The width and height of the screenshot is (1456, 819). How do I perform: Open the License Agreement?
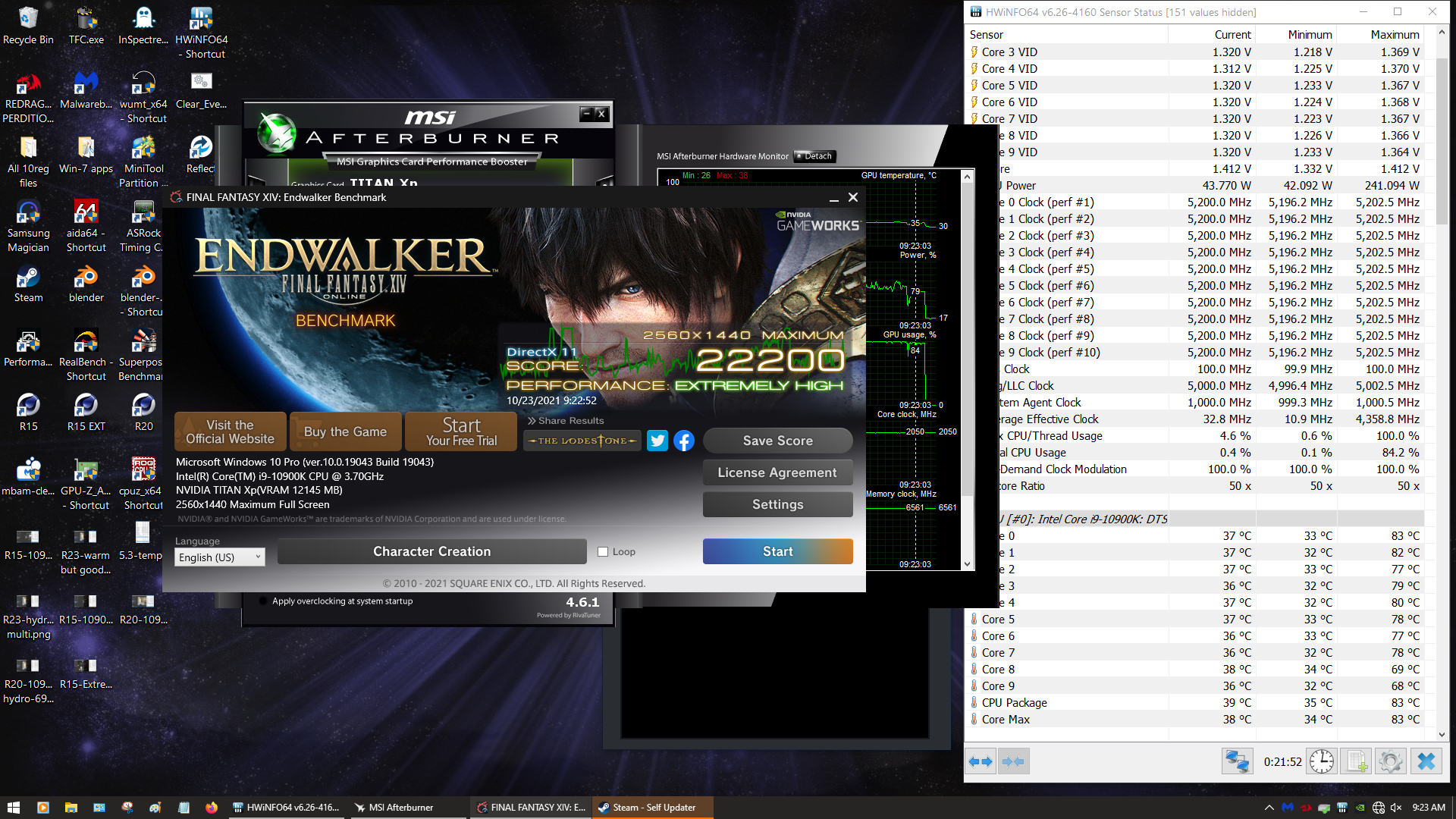click(777, 472)
